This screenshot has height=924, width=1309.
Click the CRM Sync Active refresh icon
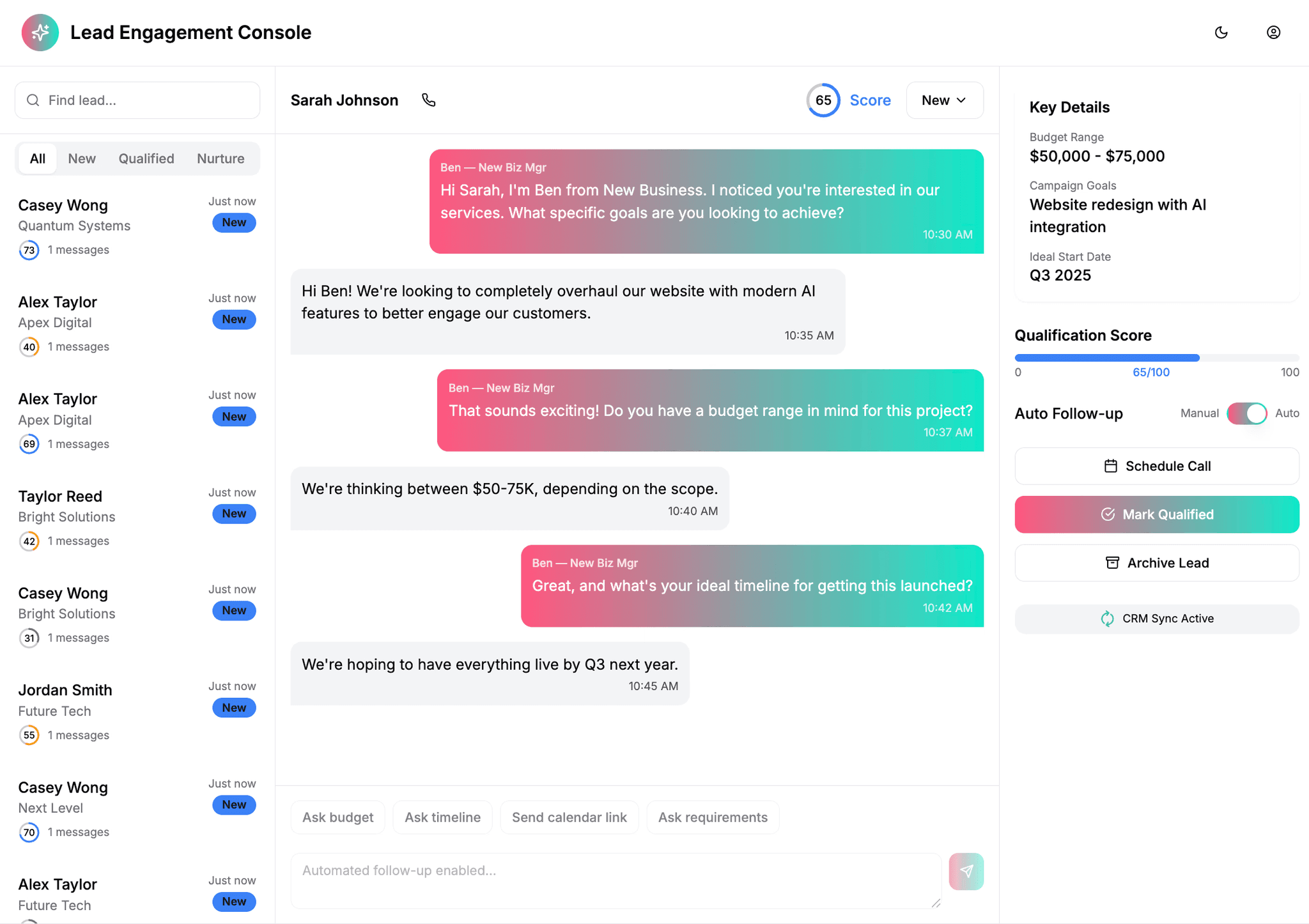tap(1107, 619)
